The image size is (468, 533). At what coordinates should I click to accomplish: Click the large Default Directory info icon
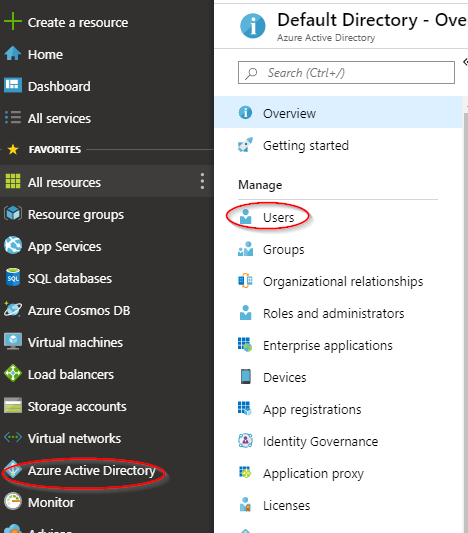pos(253,26)
